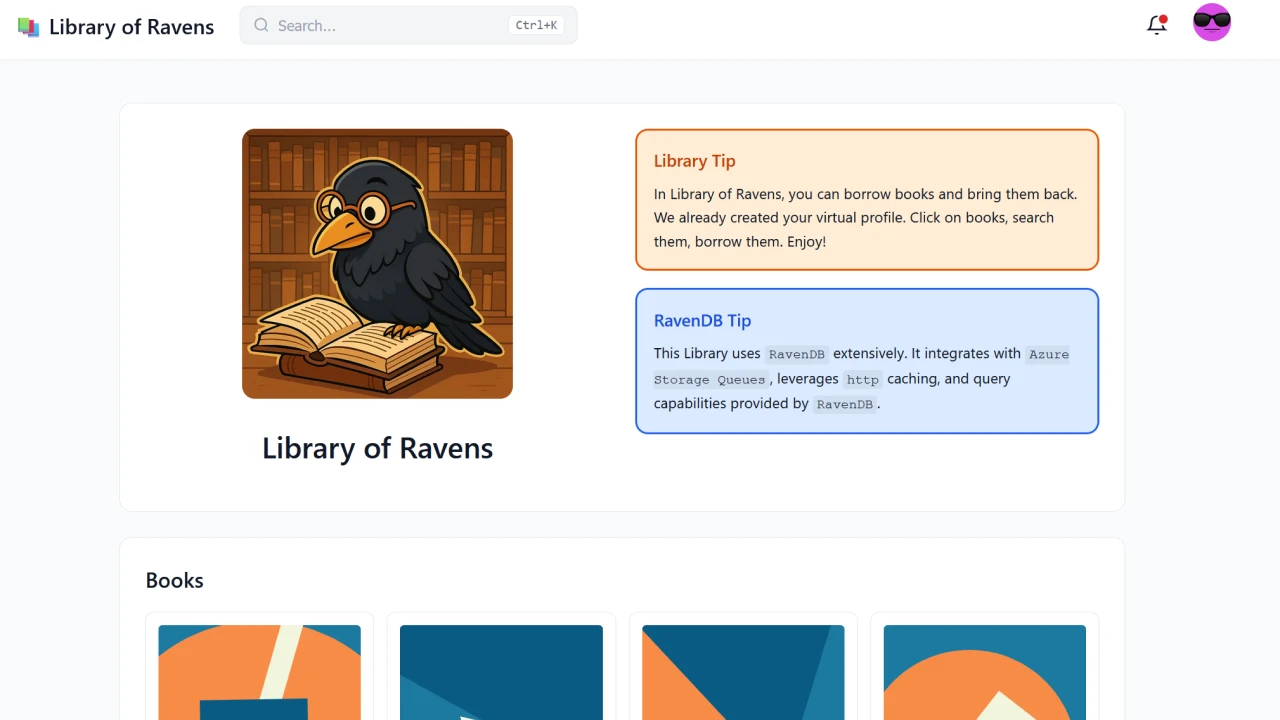The width and height of the screenshot is (1280, 720).
Task: Open the third book with orange triangle cover
Action: coord(743,672)
